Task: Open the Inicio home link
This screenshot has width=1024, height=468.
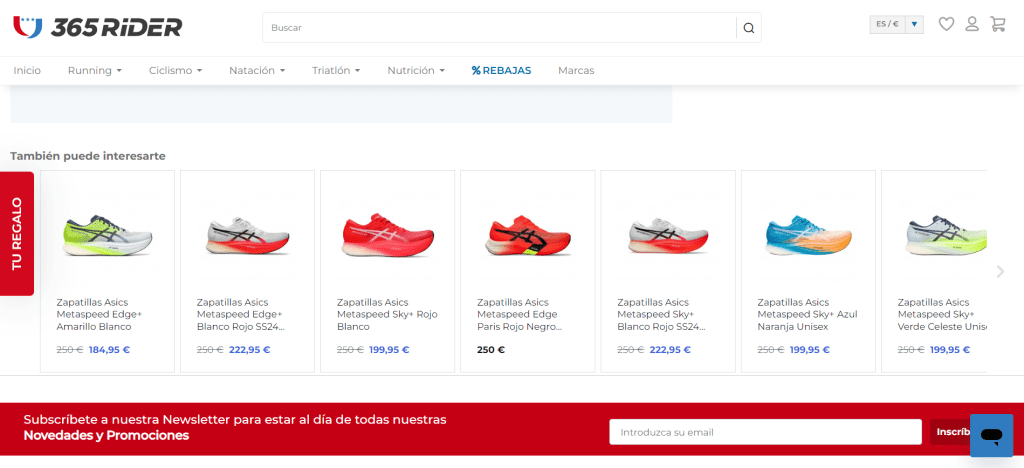Action: click(x=27, y=71)
